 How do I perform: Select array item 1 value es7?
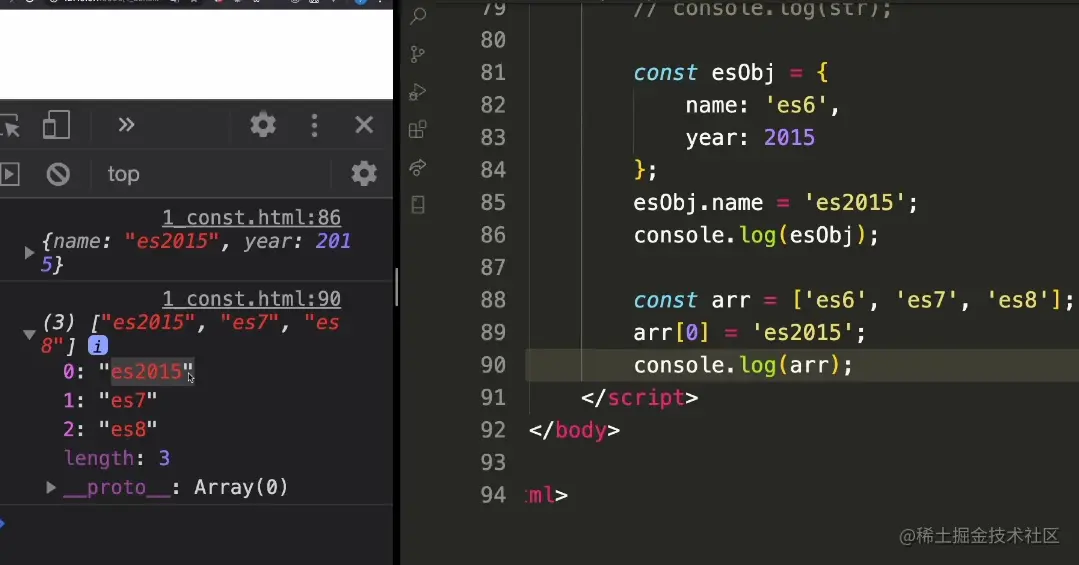[128, 400]
